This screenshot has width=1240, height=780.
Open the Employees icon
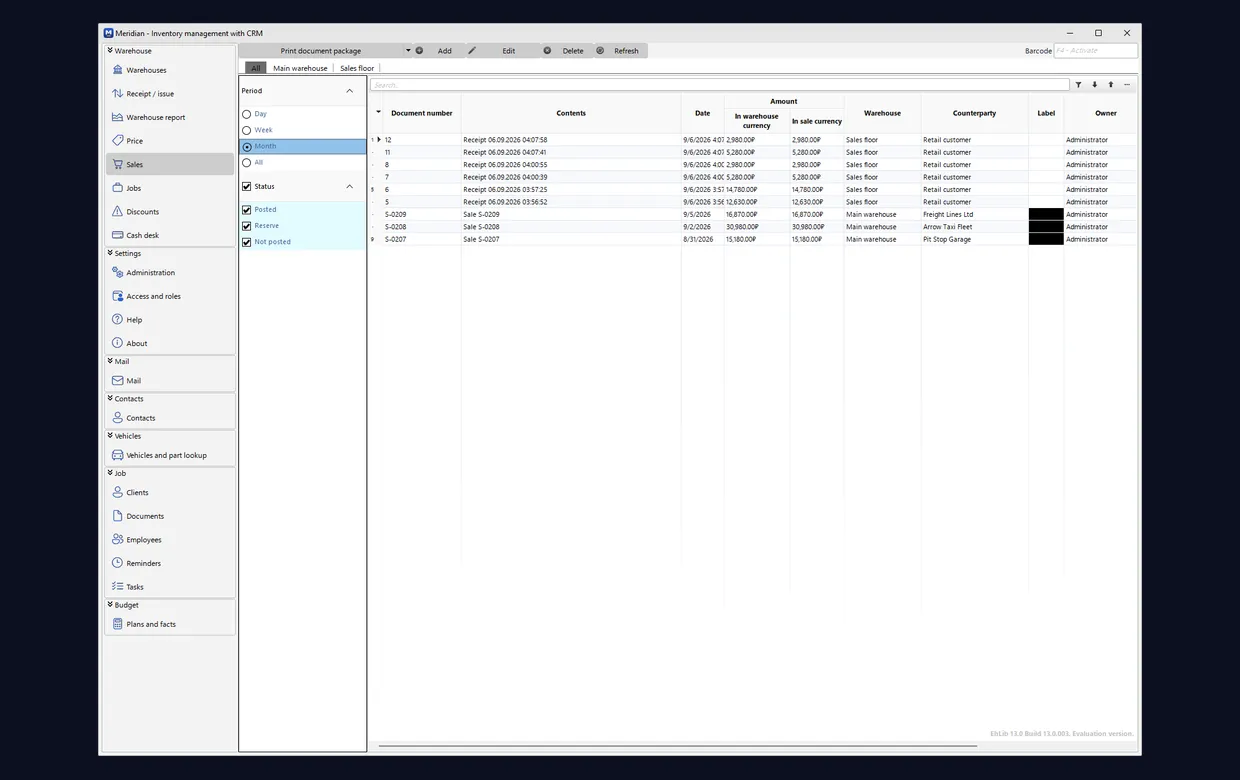[x=117, y=539]
